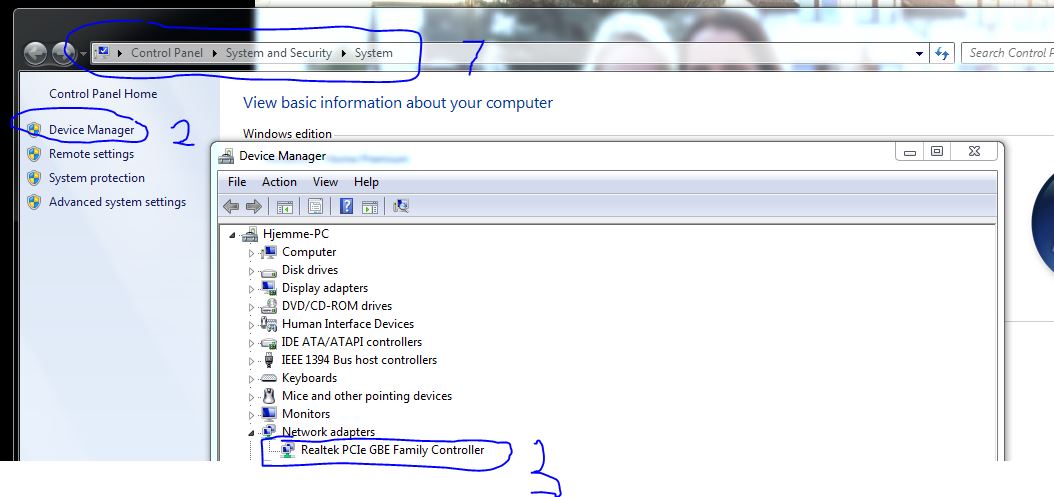
Task: Click the blue Help question mark icon
Action: point(346,206)
